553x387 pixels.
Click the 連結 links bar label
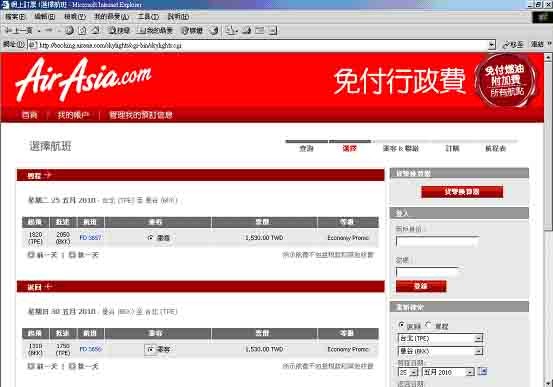coord(537,44)
